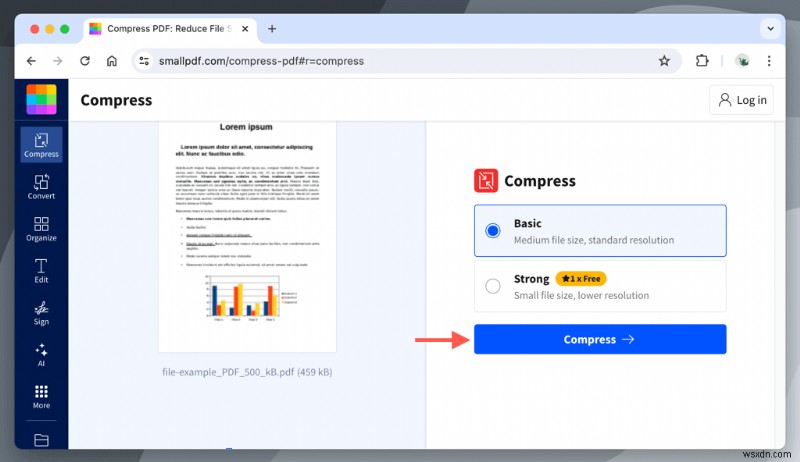The height and width of the screenshot is (462, 800).
Task: Open the Compress tool in the sidebar
Action: click(41, 145)
